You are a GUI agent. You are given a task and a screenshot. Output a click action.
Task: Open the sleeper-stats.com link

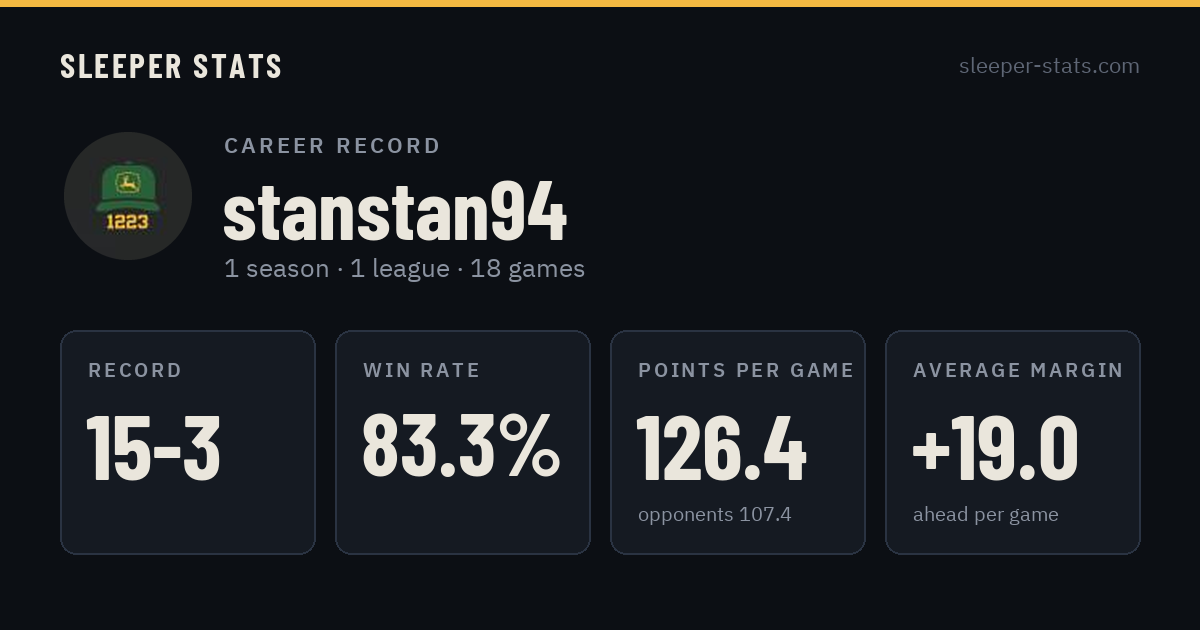[x=1049, y=66]
